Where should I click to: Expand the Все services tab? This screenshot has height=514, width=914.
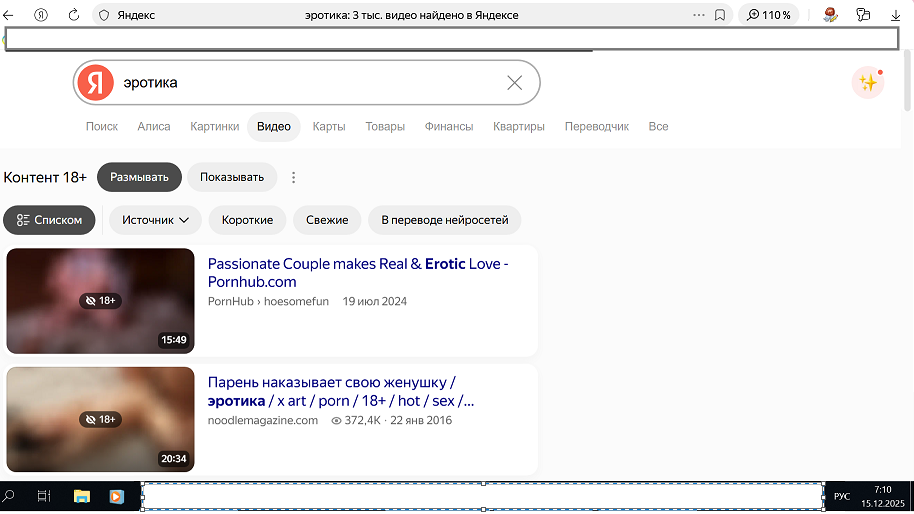pyautogui.click(x=658, y=126)
